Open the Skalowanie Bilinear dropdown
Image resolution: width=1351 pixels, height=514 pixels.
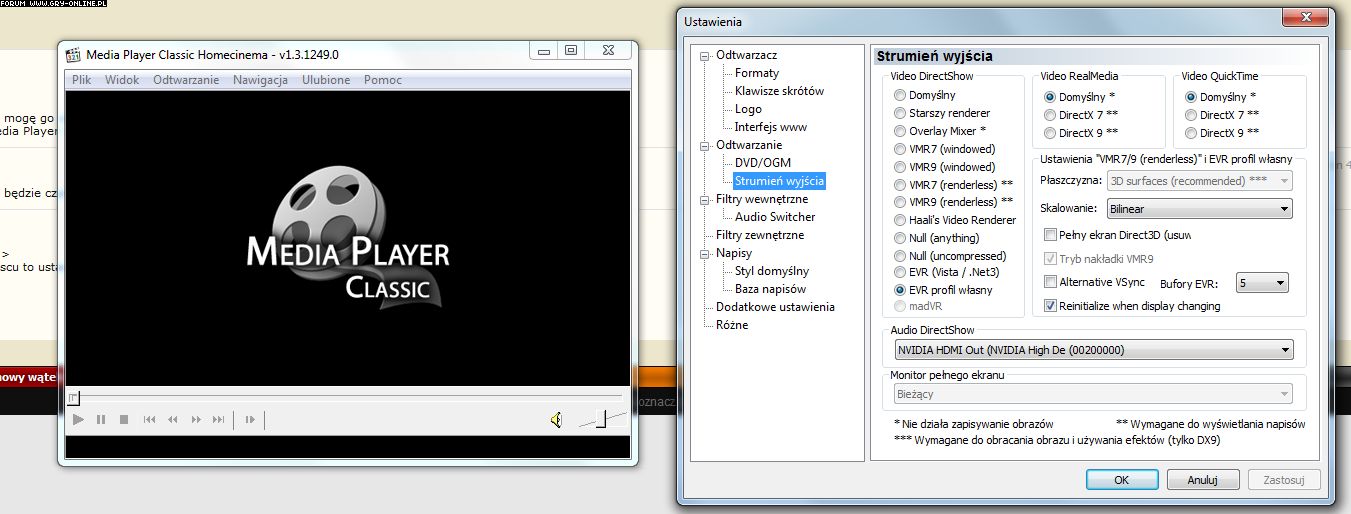click(x=1199, y=209)
